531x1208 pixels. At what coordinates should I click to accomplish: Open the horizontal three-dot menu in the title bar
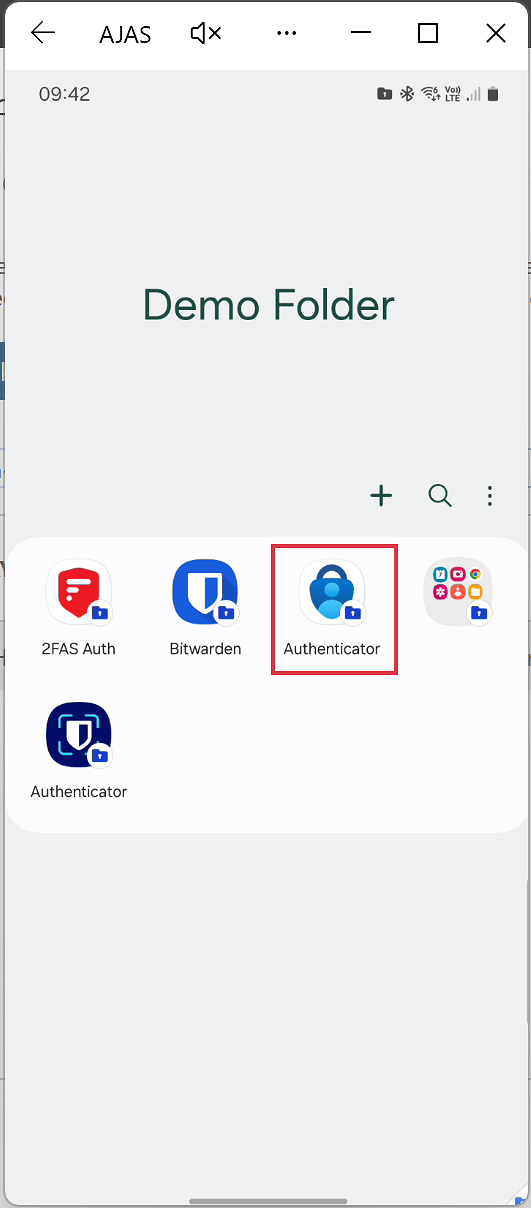coord(287,33)
